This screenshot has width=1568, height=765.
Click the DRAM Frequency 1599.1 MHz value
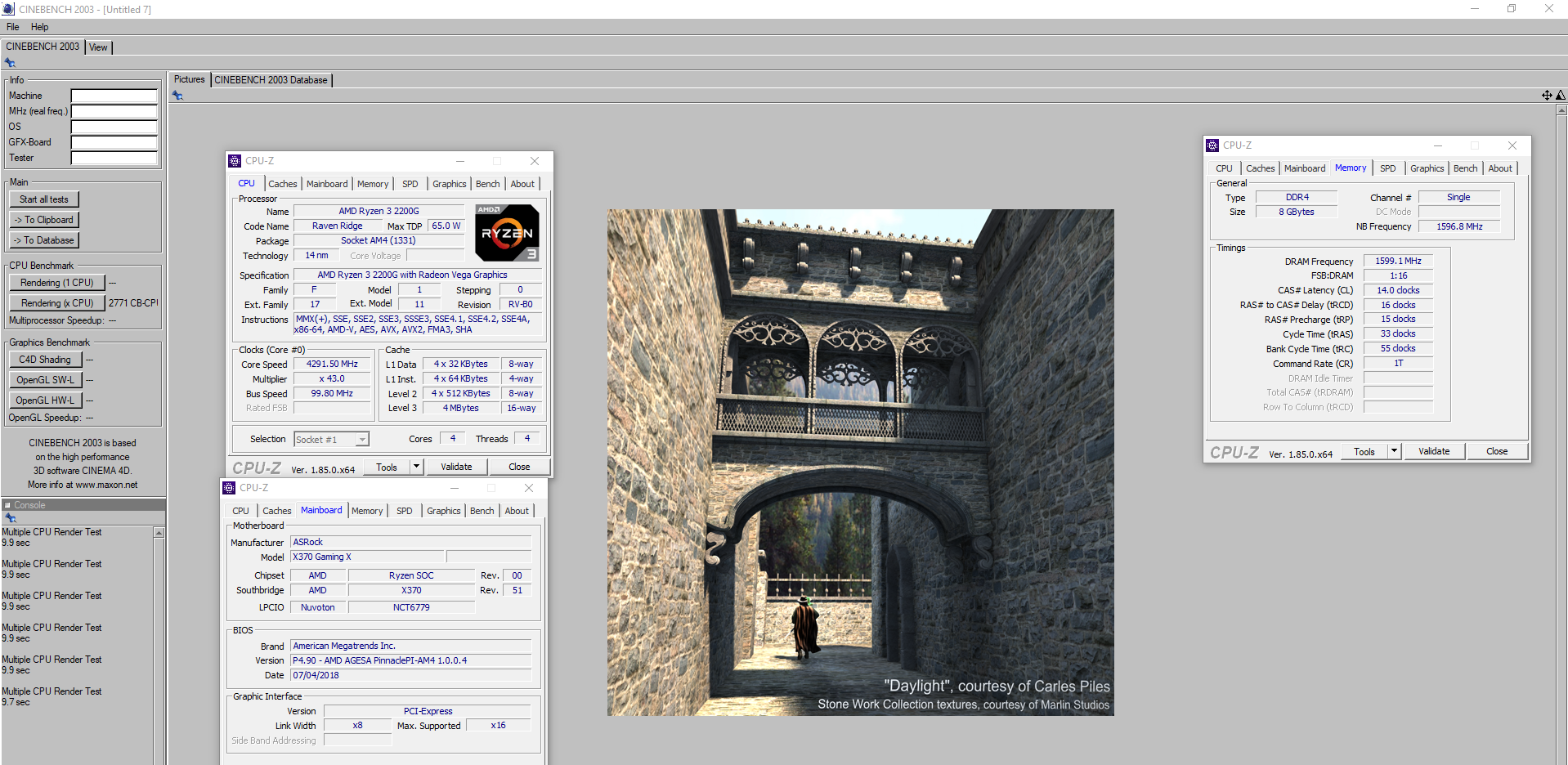pyautogui.click(x=1398, y=262)
